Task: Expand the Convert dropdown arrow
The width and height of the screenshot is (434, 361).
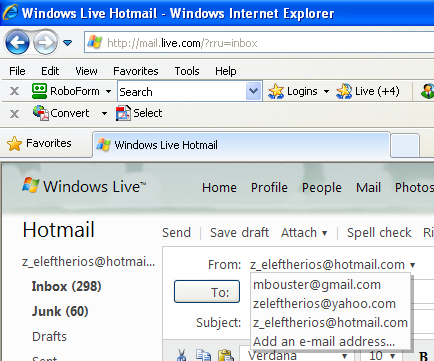Action: point(104,114)
